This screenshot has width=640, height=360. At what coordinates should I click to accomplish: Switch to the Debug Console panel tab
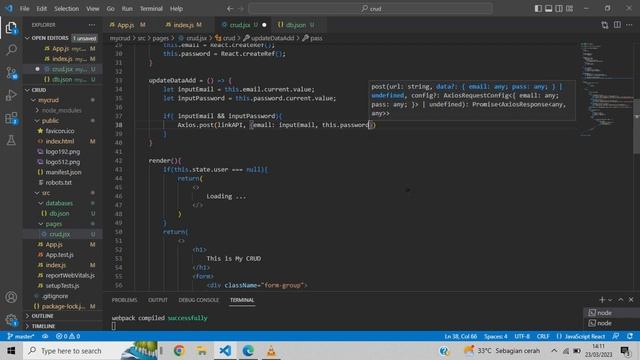198,300
